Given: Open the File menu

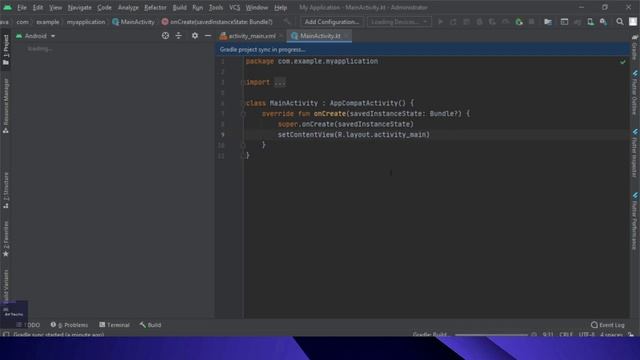Looking at the screenshot, I should pos(22,7).
